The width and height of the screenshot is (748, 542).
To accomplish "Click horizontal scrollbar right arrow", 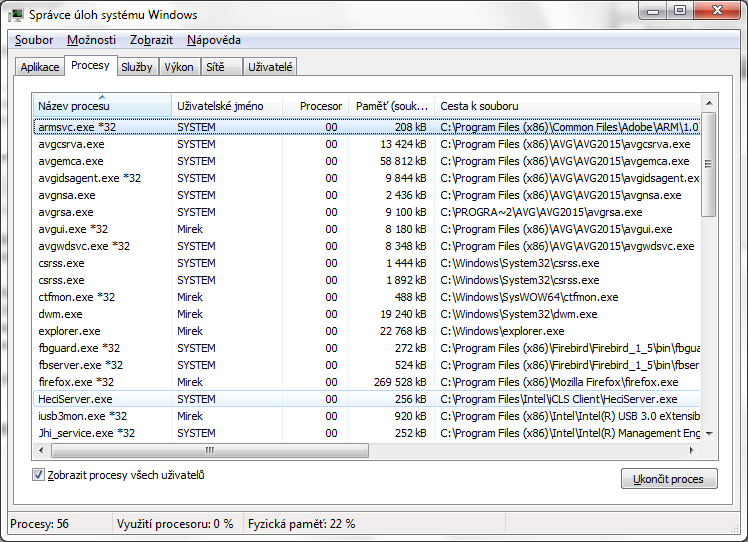I will tap(691, 450).
